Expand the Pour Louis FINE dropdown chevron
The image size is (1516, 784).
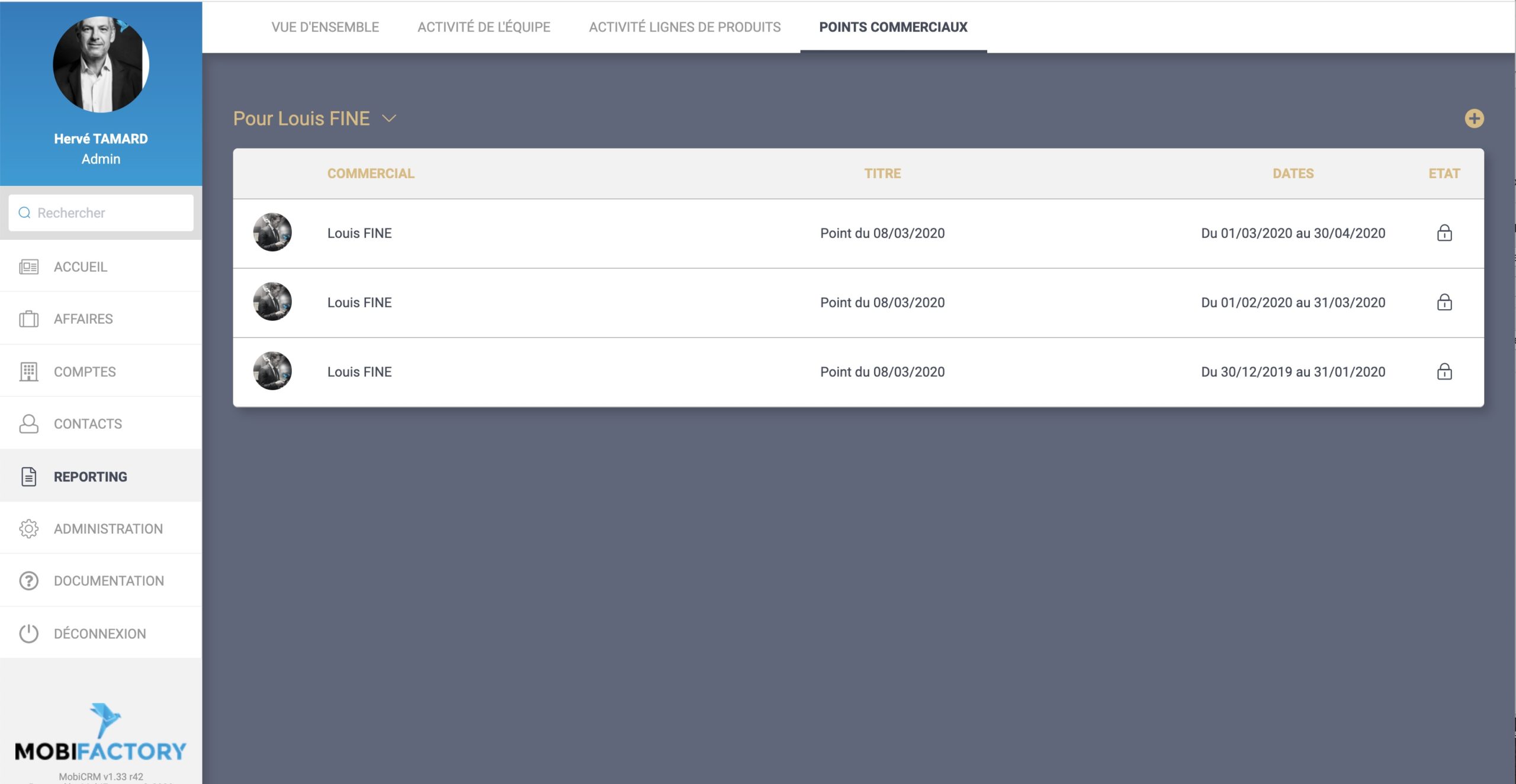click(x=389, y=118)
